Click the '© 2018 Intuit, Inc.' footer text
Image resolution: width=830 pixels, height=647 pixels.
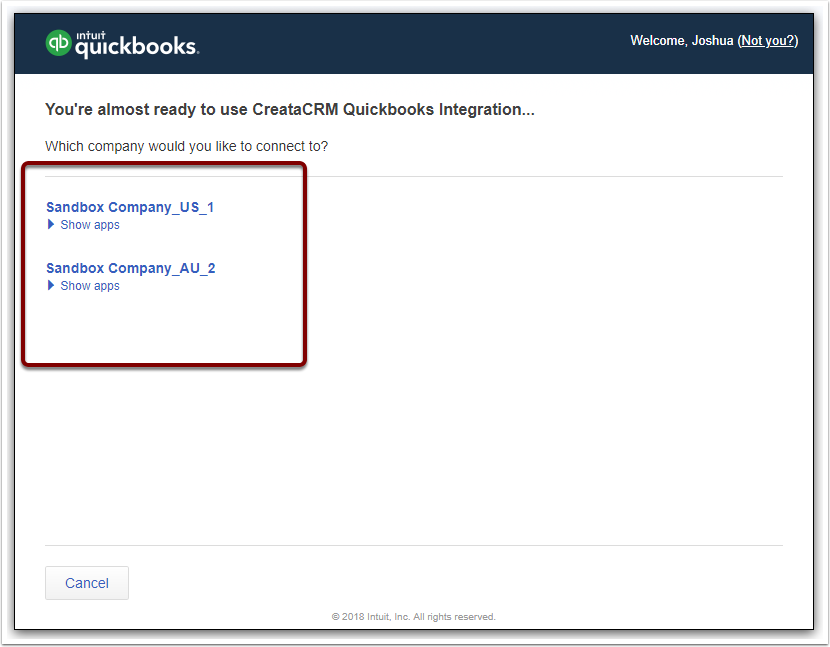[x=413, y=616]
